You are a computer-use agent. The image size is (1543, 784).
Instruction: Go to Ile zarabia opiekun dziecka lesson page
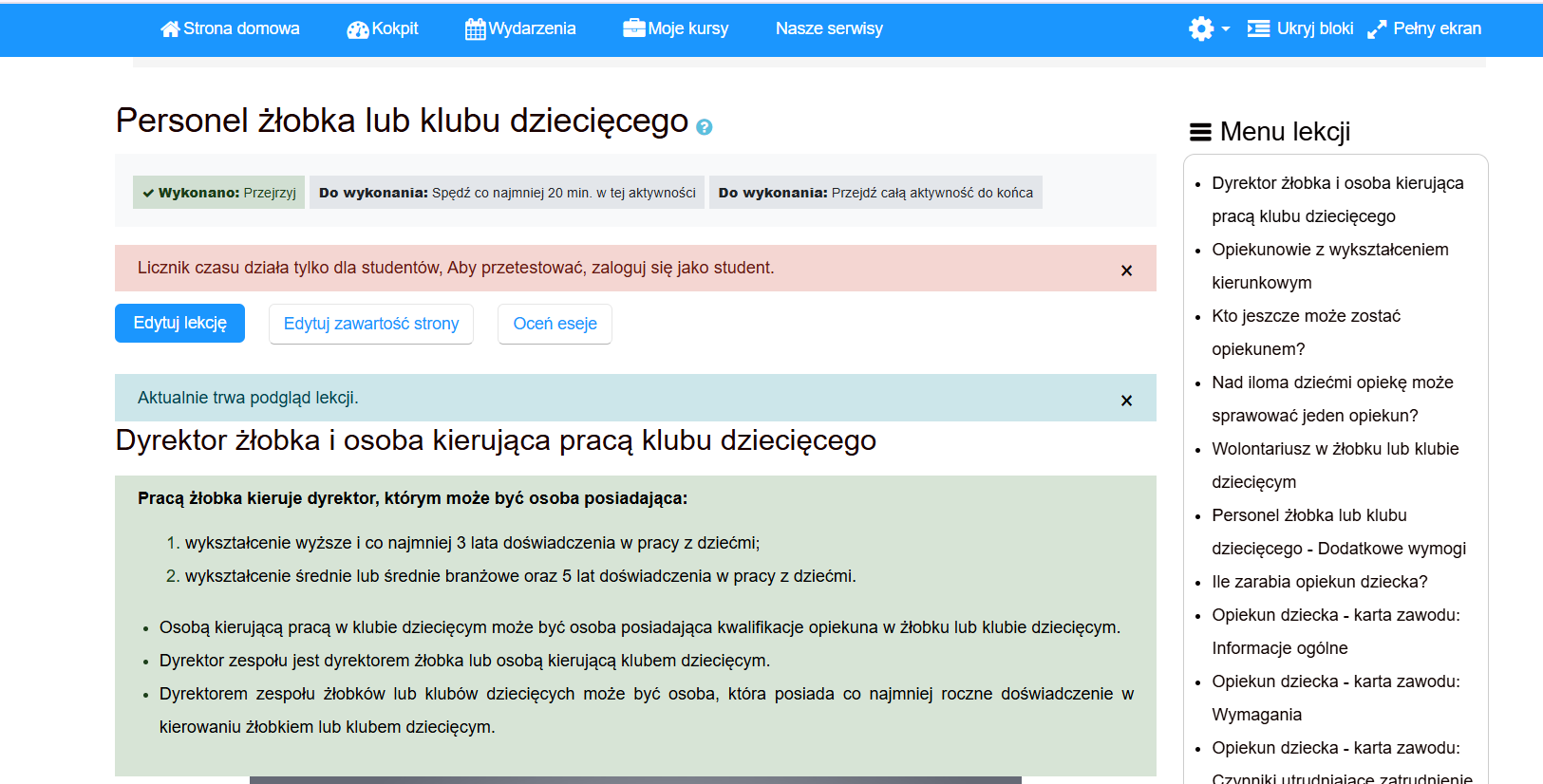(1319, 582)
